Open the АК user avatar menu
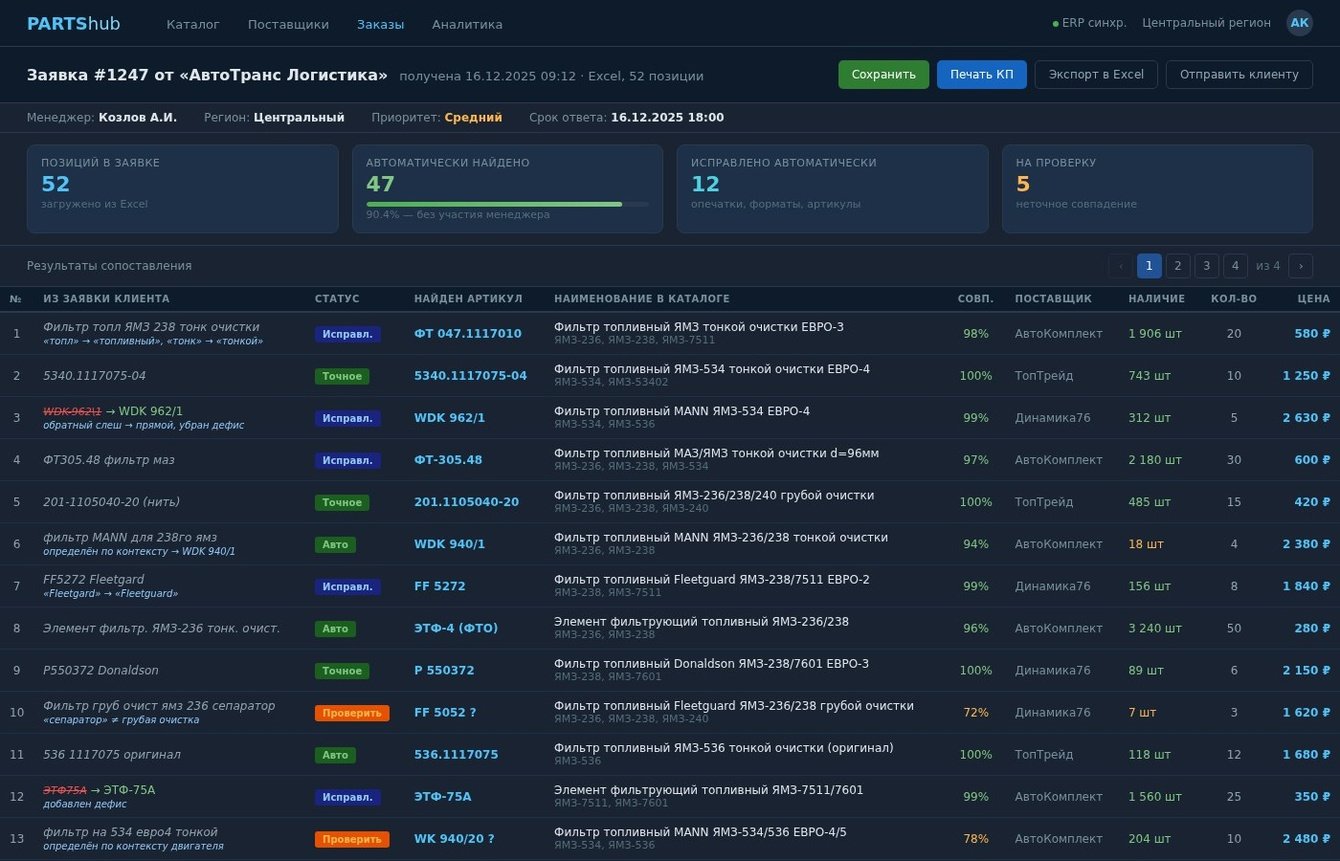1340x861 pixels. 1299,22
